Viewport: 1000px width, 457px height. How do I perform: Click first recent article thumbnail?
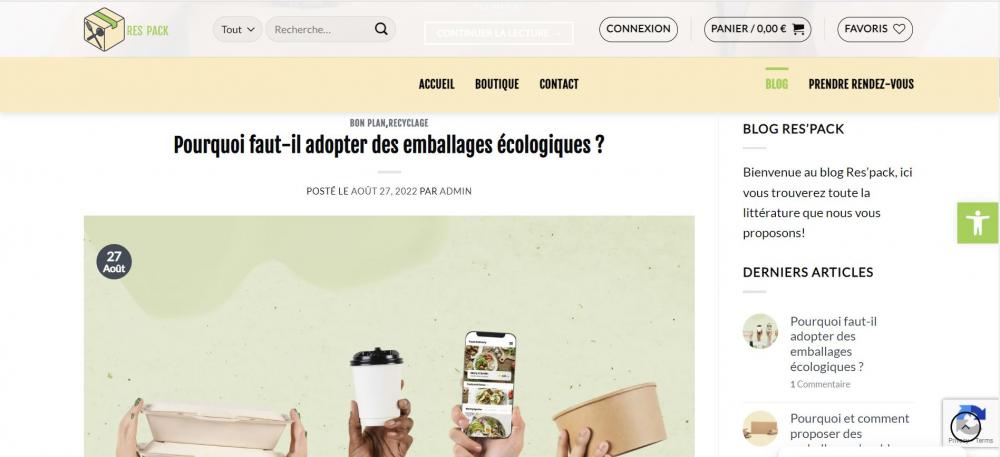point(760,331)
